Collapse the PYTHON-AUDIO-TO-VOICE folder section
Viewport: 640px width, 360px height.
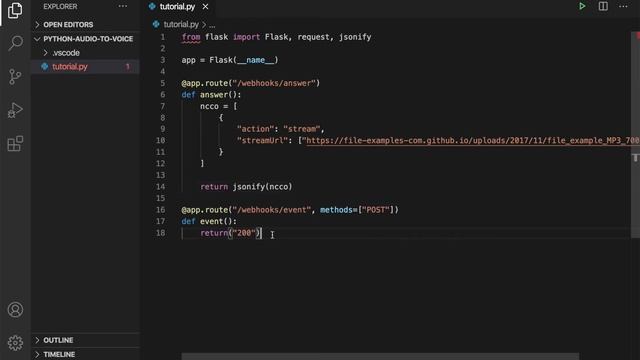[86, 39]
